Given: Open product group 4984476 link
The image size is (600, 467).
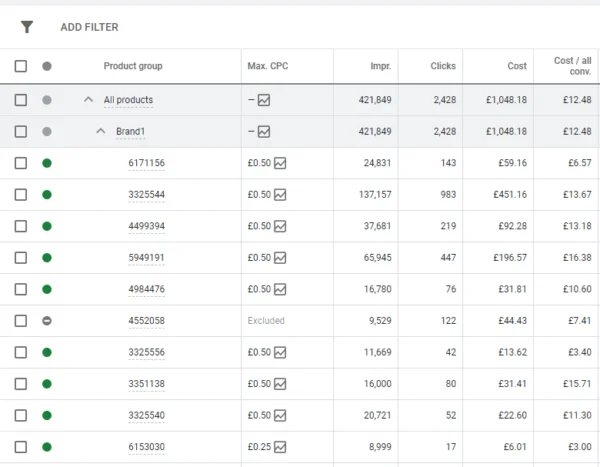Looking at the screenshot, I should (x=146, y=290).
